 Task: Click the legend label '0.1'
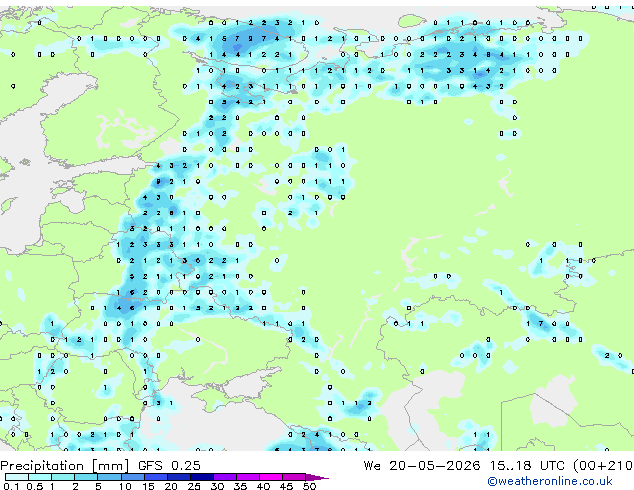(11, 486)
